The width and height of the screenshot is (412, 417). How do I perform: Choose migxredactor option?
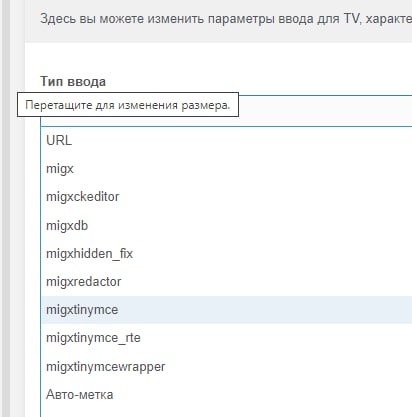click(x=227, y=282)
